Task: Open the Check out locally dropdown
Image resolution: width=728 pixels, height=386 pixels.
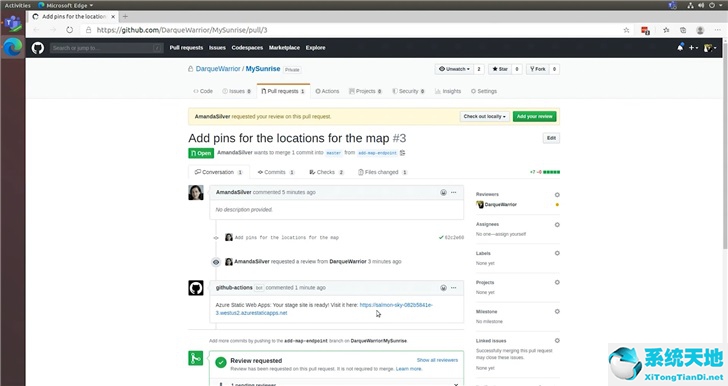Action: (x=485, y=117)
